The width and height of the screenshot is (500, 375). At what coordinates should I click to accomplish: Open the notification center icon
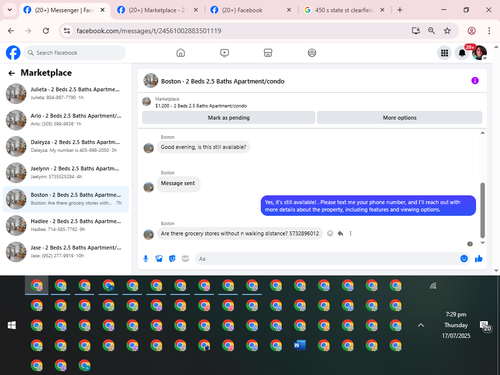[485, 326]
